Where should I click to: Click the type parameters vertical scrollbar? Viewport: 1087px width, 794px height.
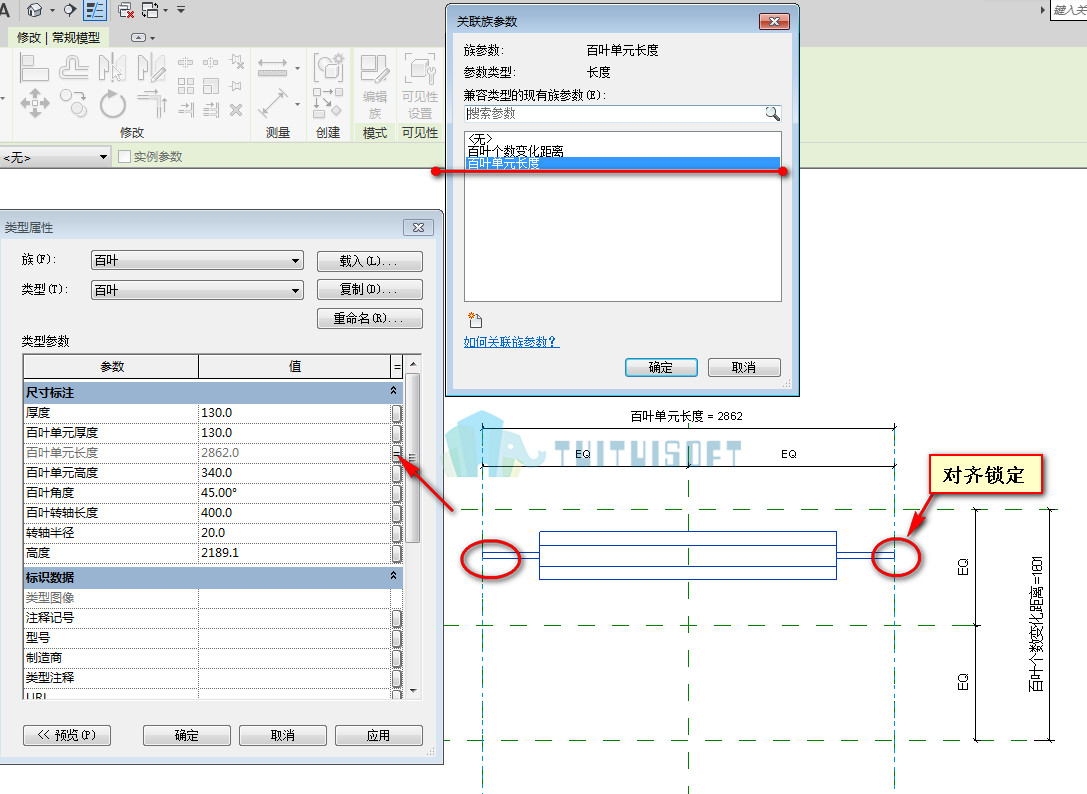coord(413,527)
